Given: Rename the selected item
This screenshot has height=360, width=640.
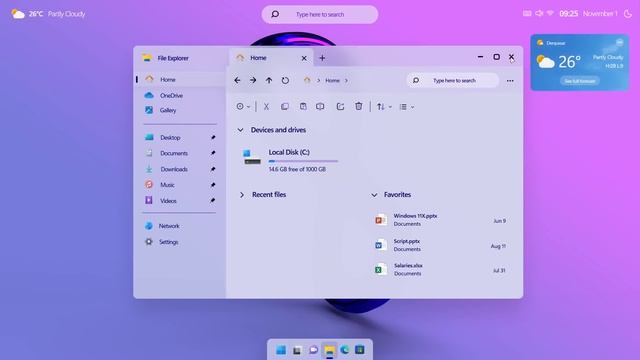Looking at the screenshot, I should click(x=320, y=107).
